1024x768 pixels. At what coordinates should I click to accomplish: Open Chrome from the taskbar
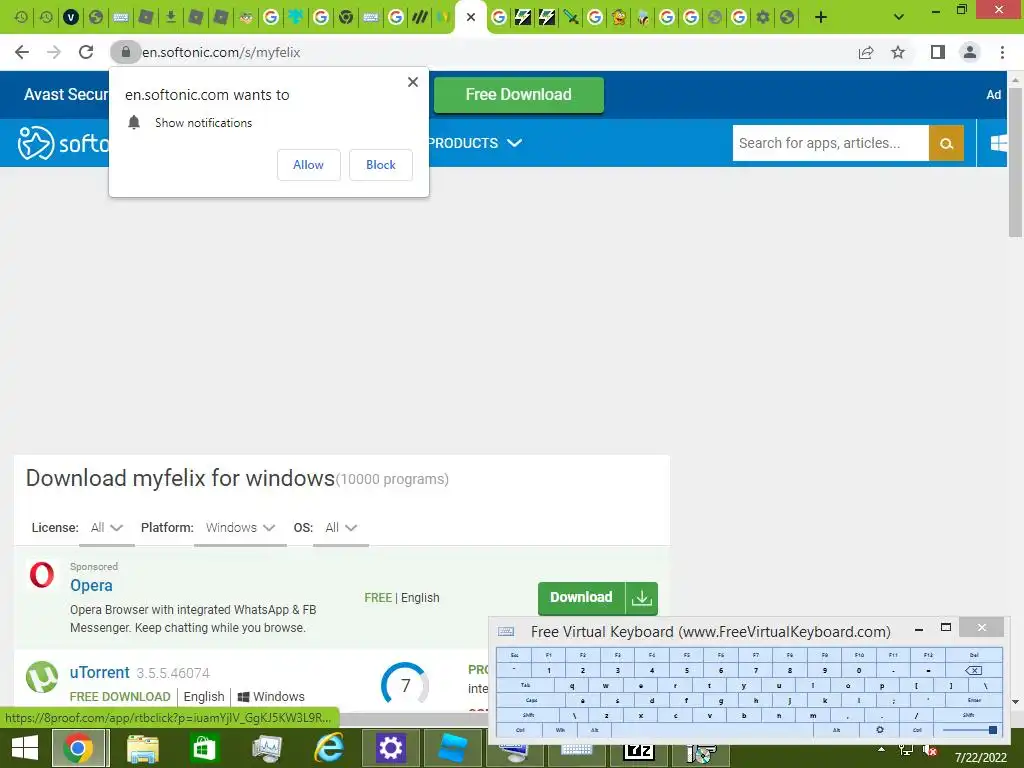pyautogui.click(x=78, y=748)
